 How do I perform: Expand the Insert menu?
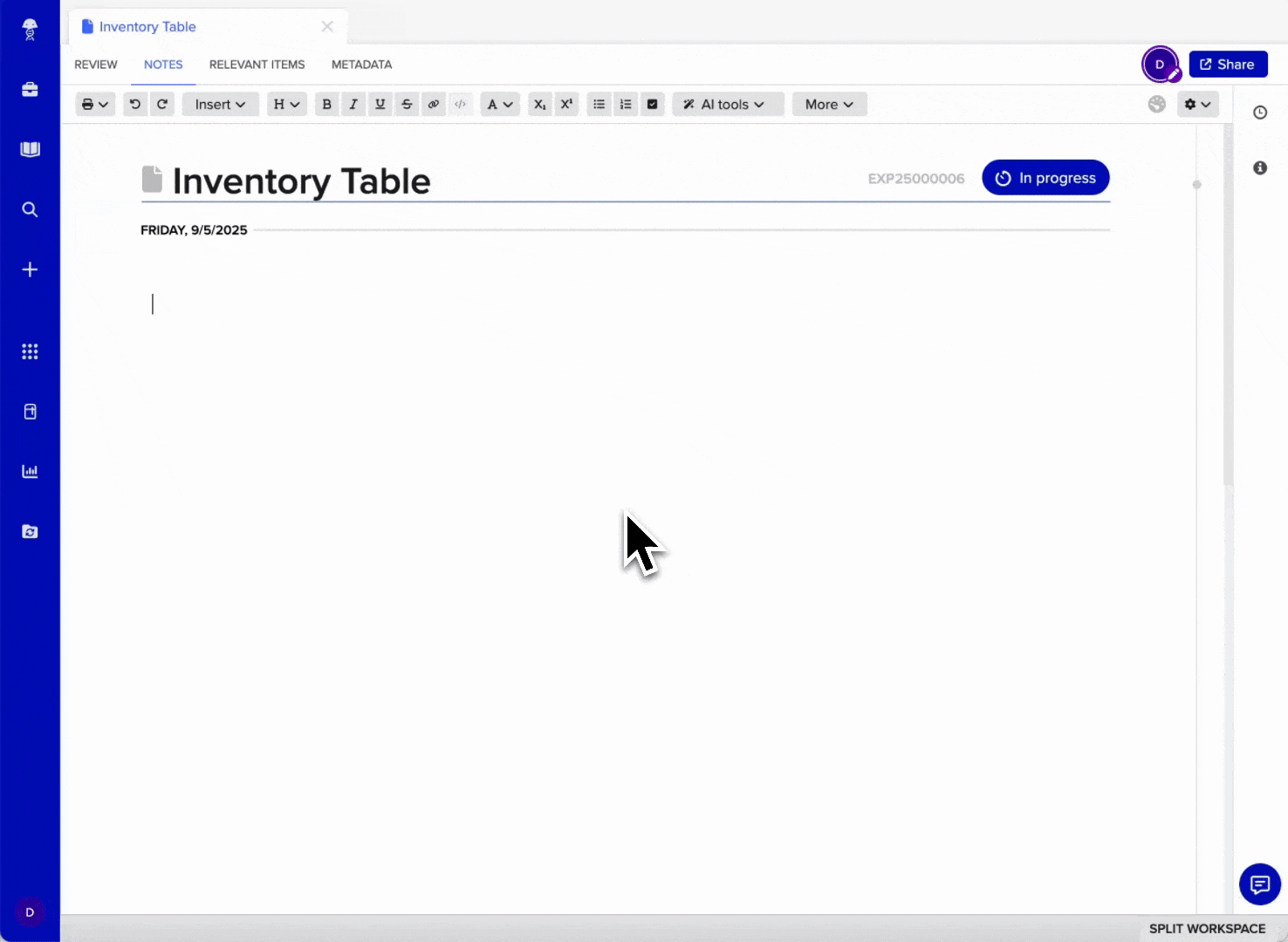220,104
